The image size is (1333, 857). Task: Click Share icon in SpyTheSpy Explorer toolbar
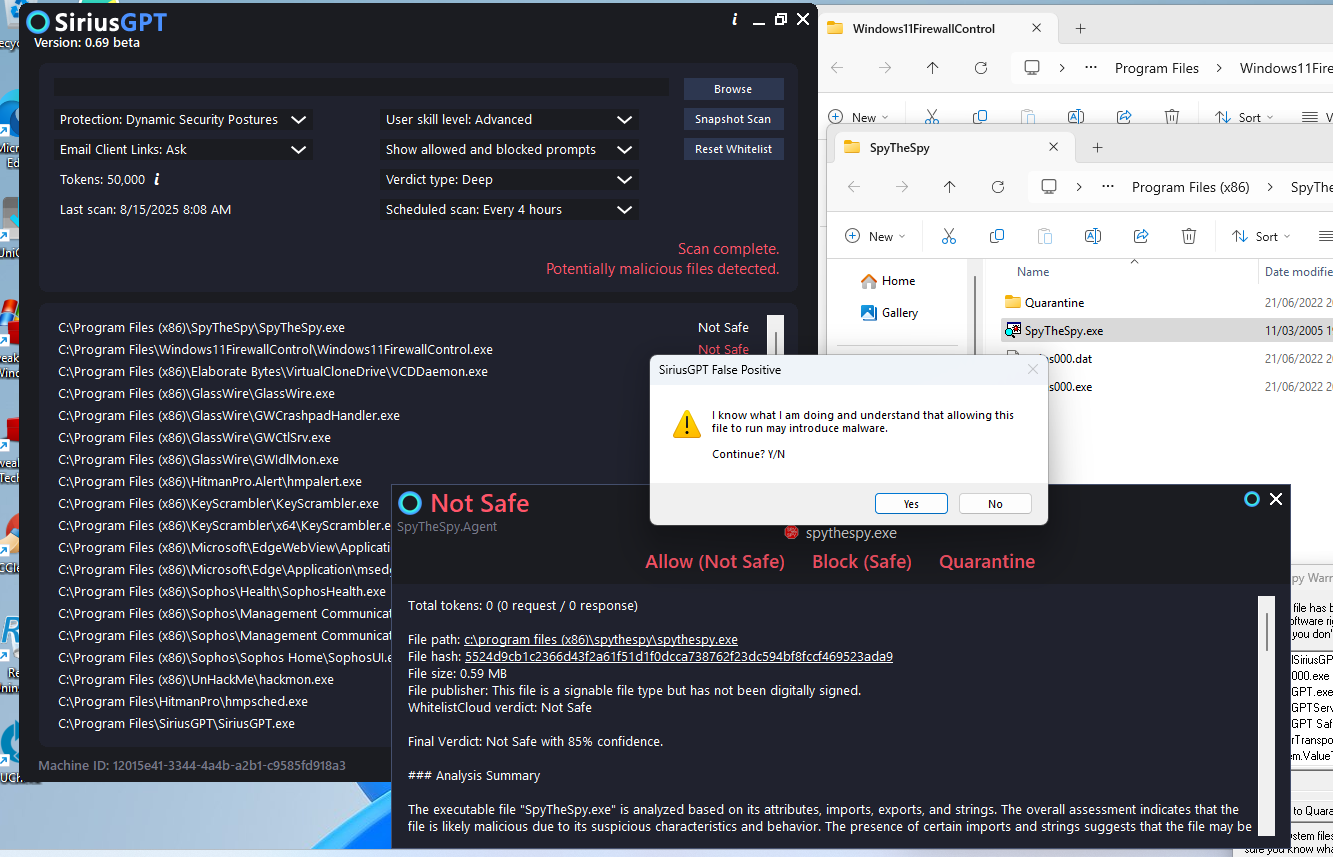click(x=1141, y=237)
